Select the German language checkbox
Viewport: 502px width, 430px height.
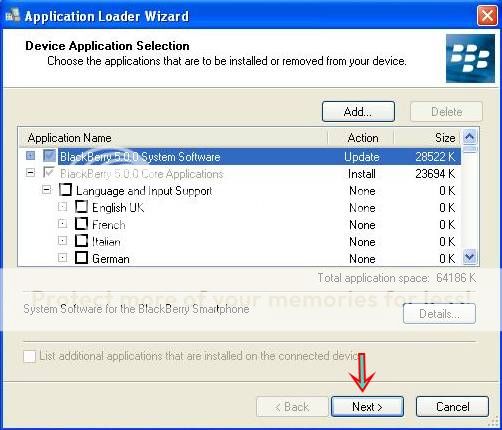point(81,258)
